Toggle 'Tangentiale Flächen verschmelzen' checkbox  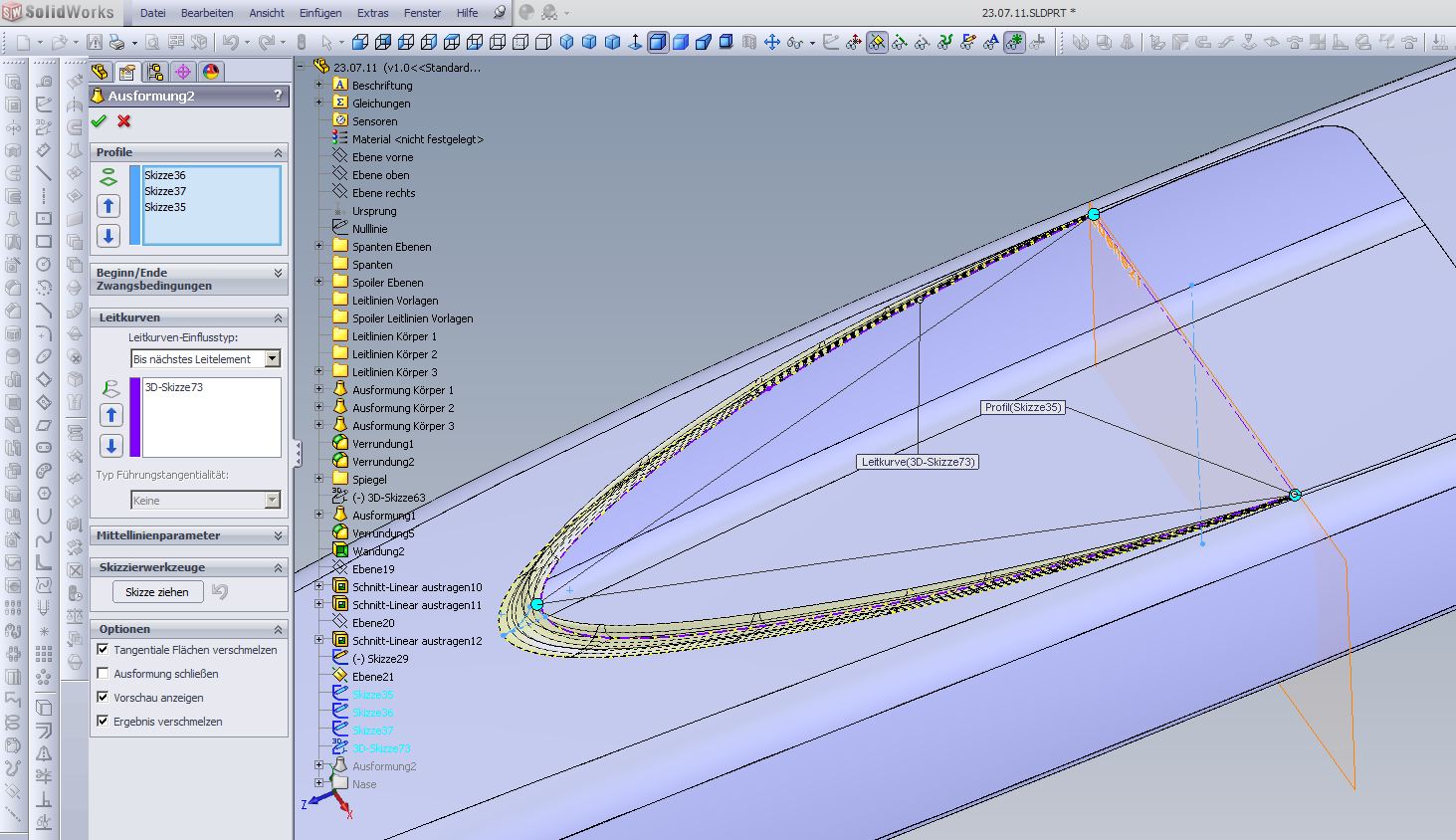103,649
